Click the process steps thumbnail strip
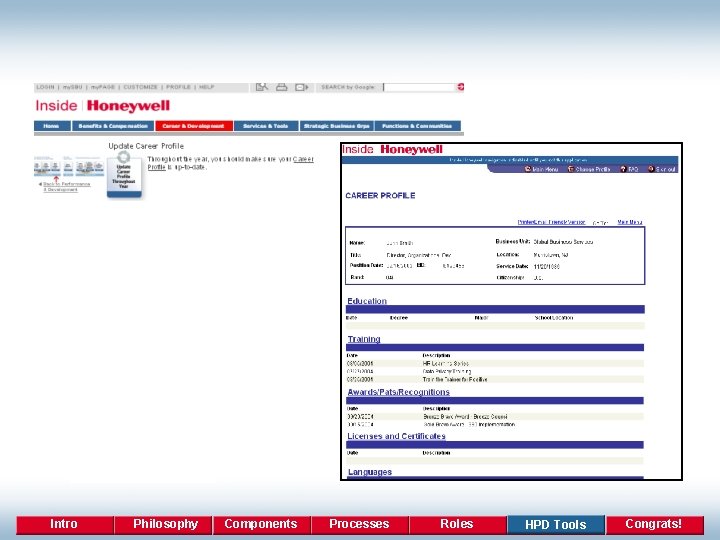Image resolution: width=720 pixels, height=540 pixels. [69, 166]
